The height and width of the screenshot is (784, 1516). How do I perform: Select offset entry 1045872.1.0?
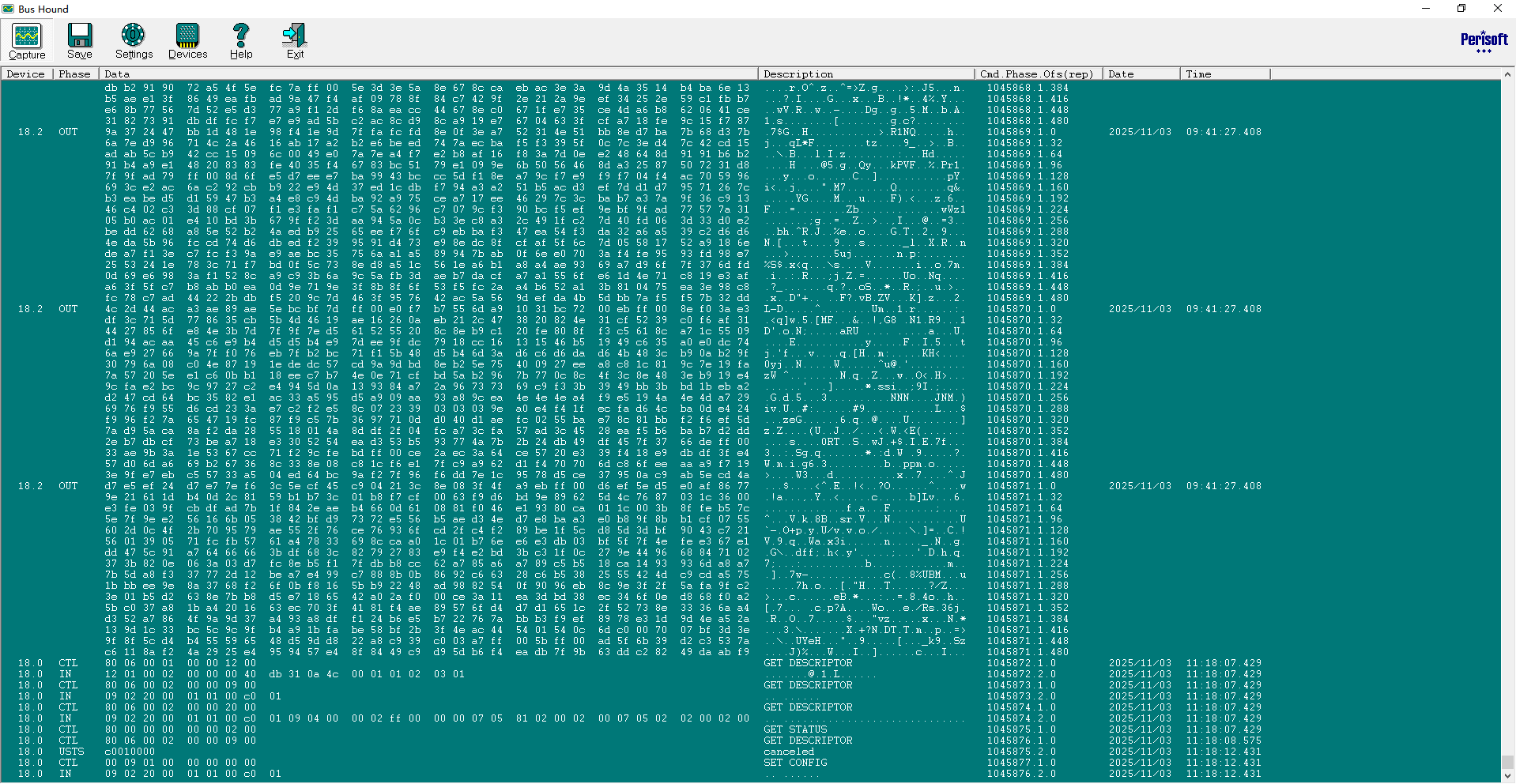tap(1021, 663)
